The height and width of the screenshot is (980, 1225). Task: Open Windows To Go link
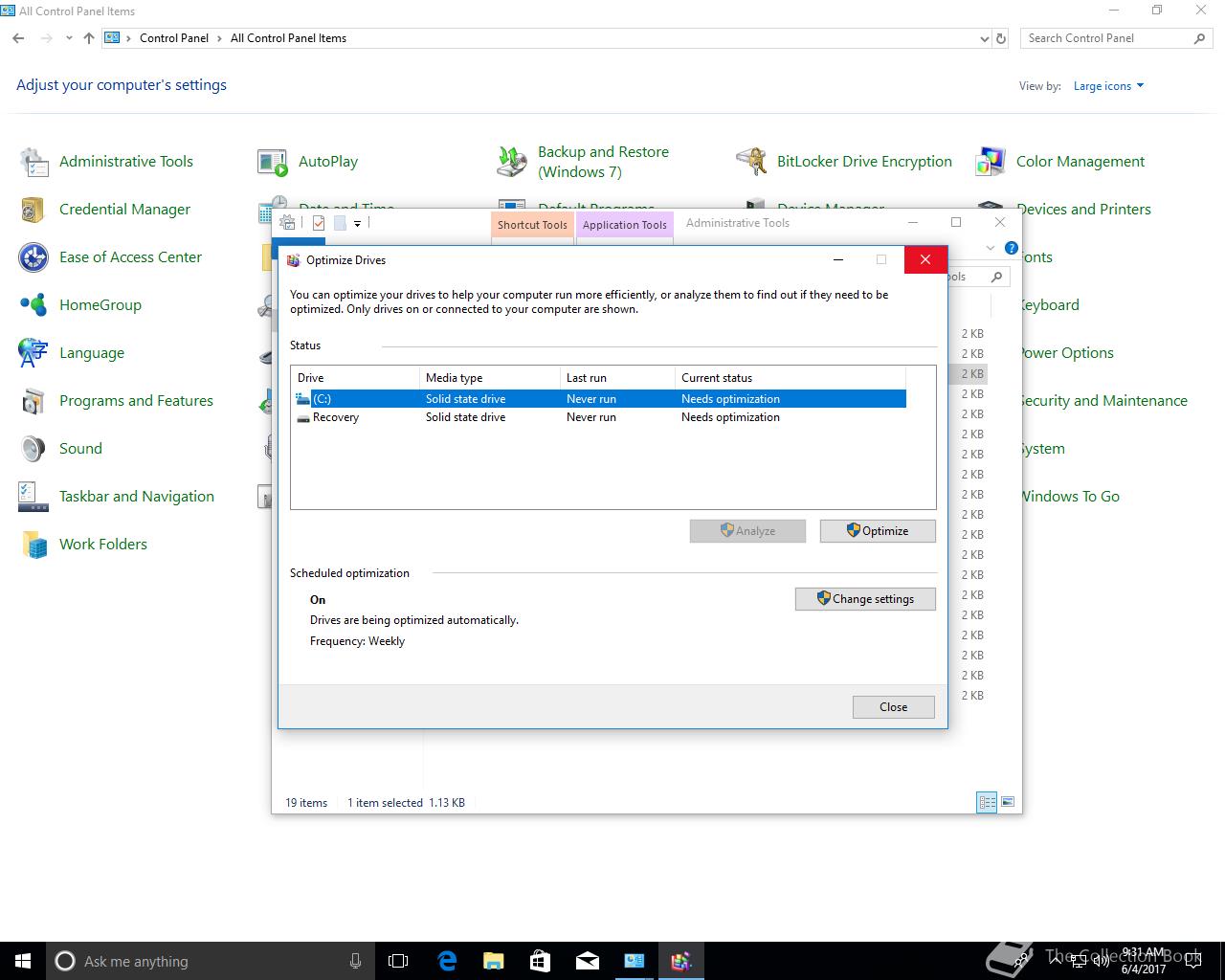tap(1069, 497)
